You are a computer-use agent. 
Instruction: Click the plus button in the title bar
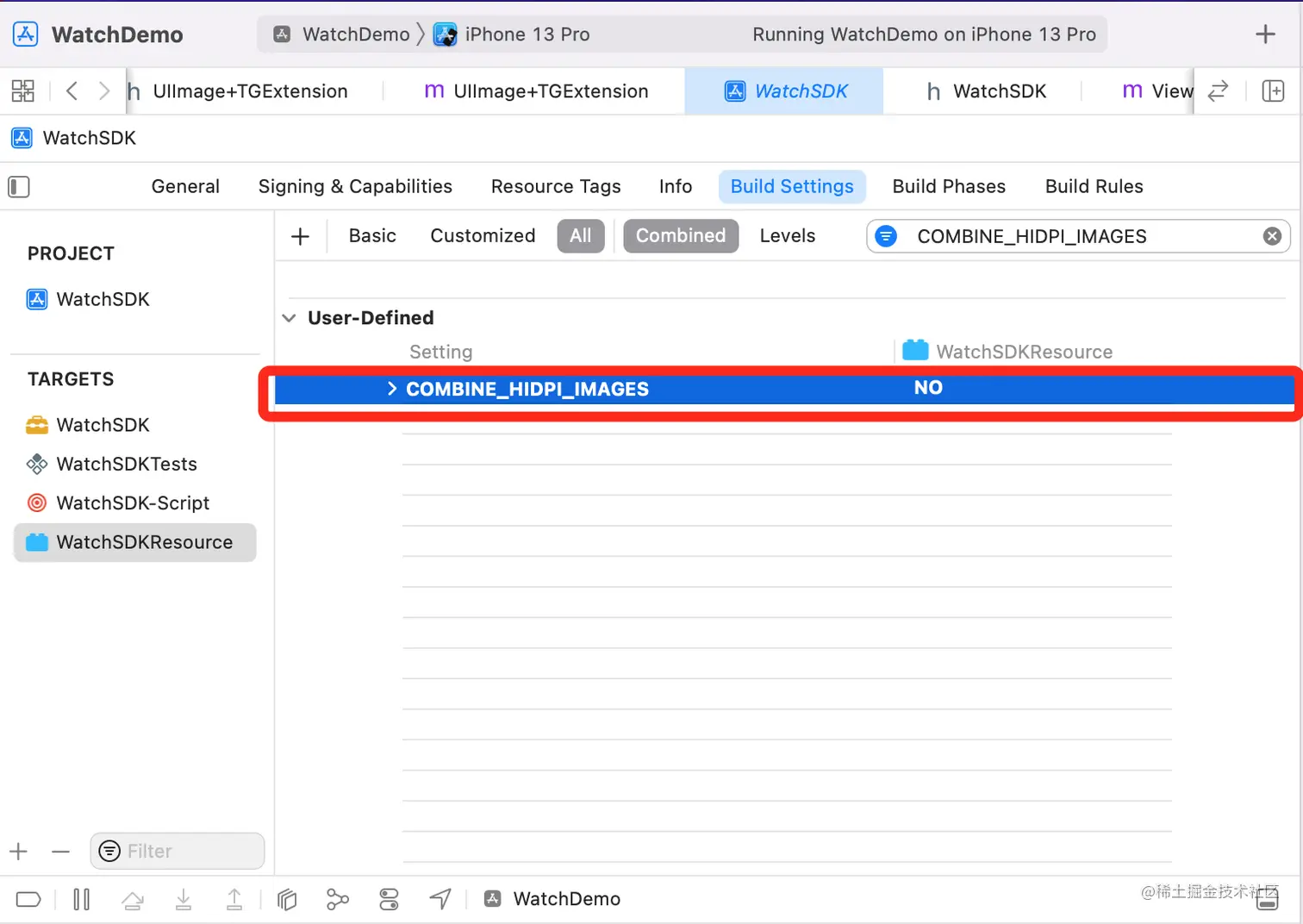coord(1265,34)
